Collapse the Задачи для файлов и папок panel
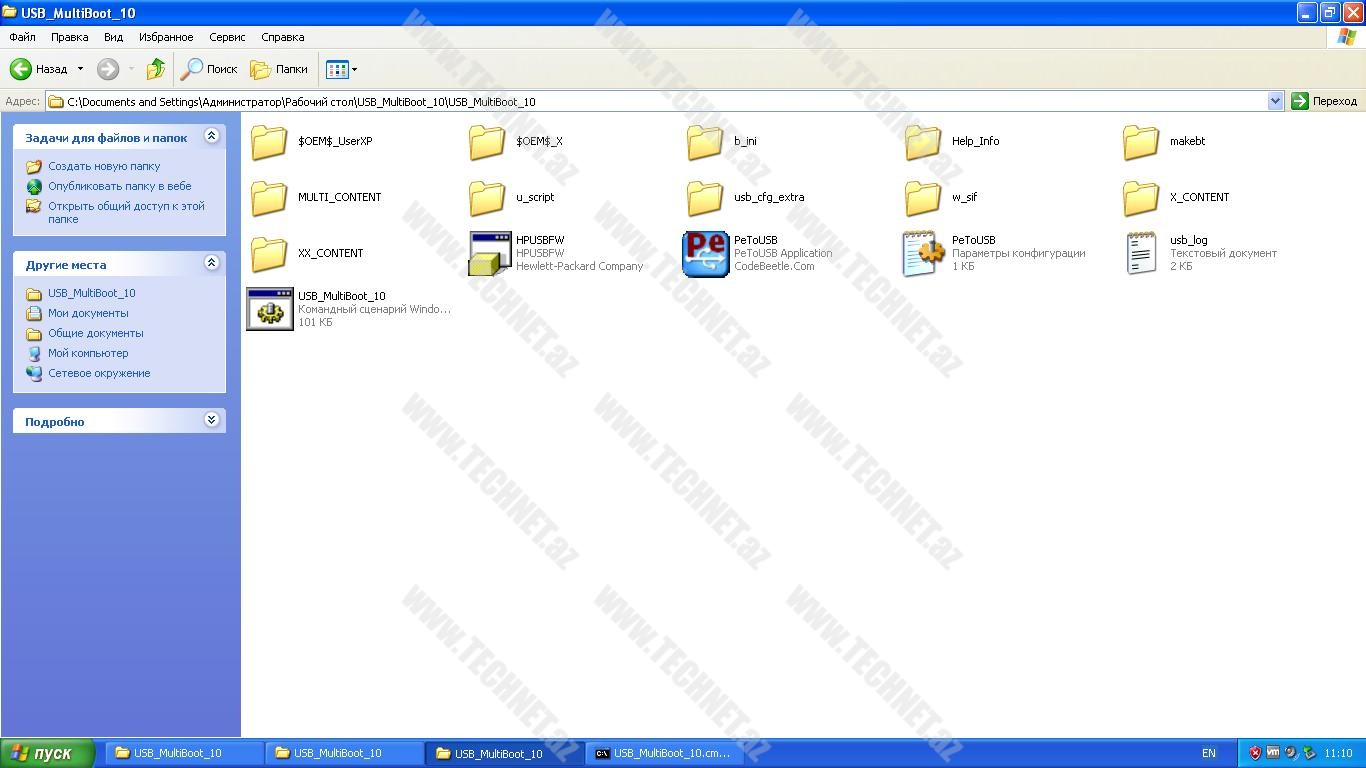 click(x=211, y=136)
